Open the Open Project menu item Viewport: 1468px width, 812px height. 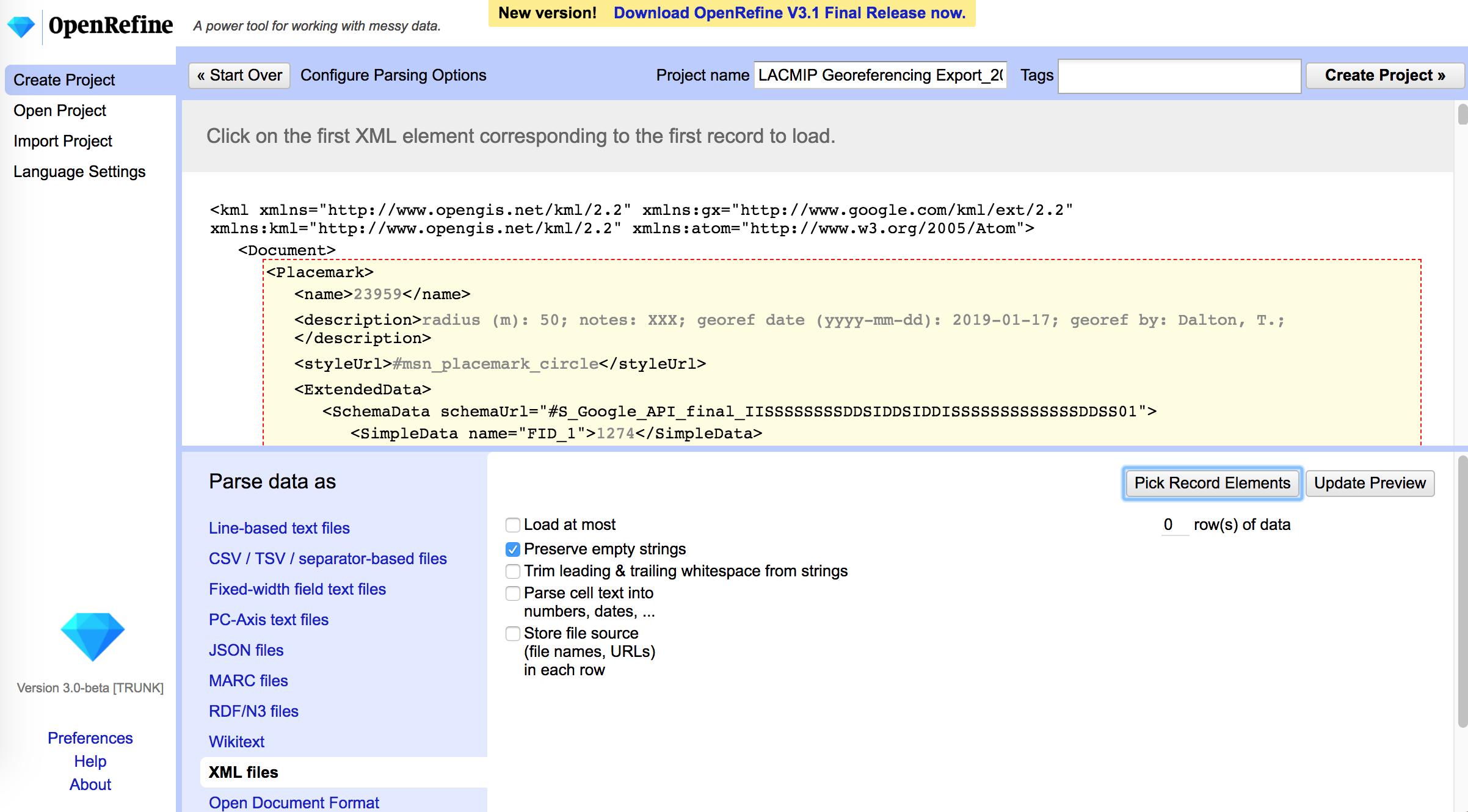point(60,110)
